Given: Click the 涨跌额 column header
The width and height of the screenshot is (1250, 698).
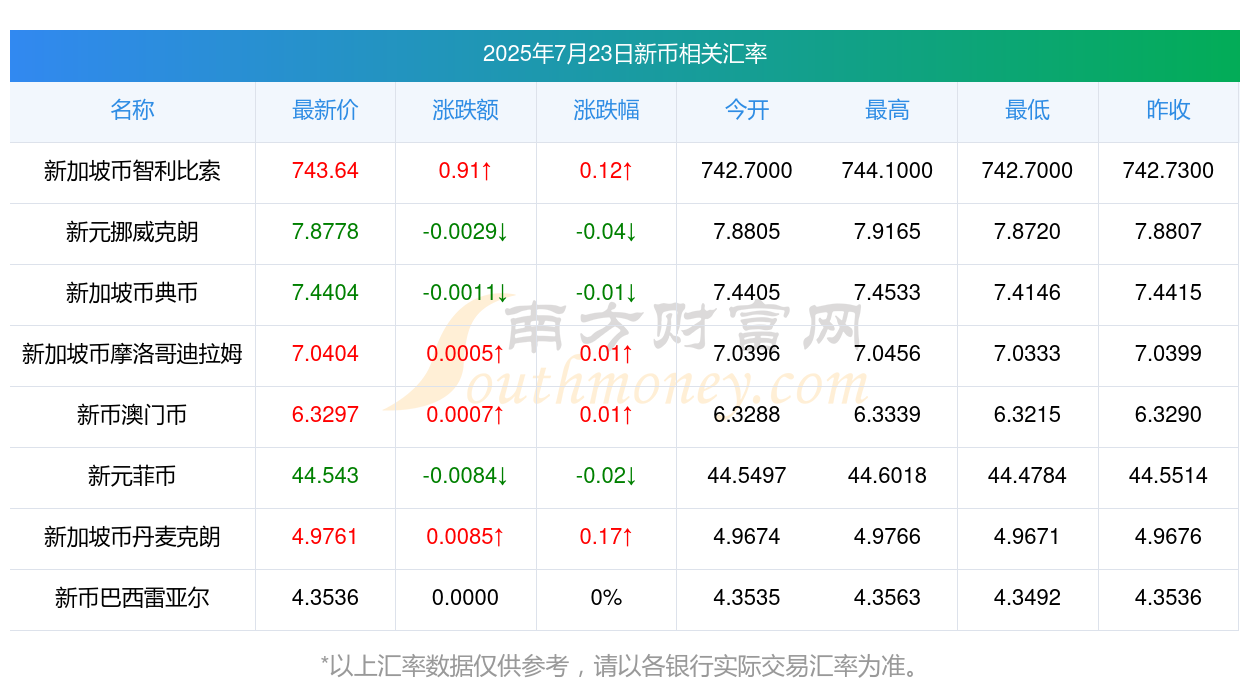Looking at the screenshot, I should coord(466,110).
